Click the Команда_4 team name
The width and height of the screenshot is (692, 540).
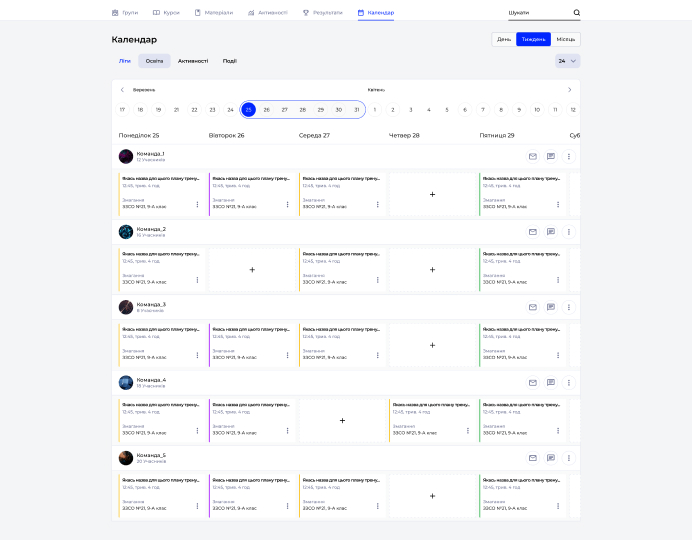(151, 380)
